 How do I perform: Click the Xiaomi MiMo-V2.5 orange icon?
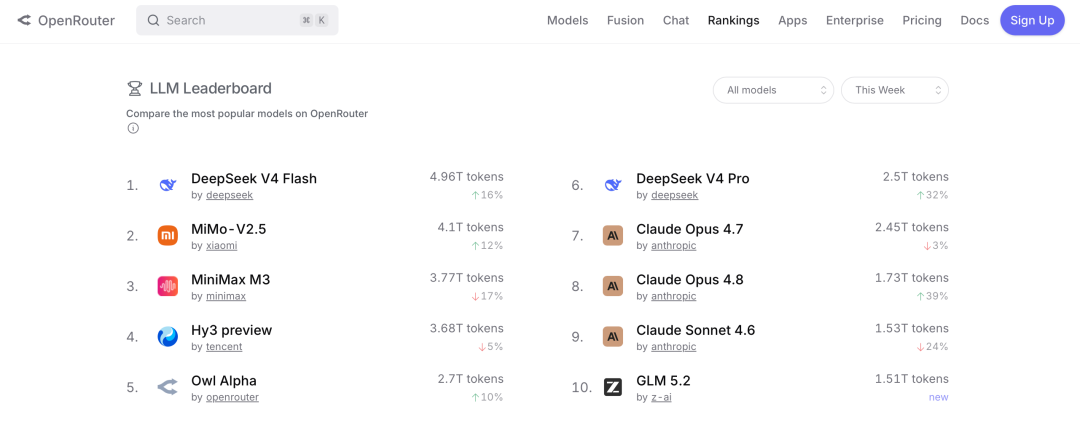pos(167,235)
